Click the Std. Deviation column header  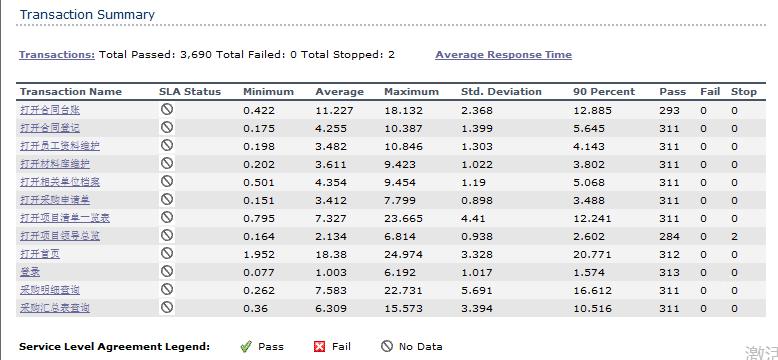[x=501, y=92]
